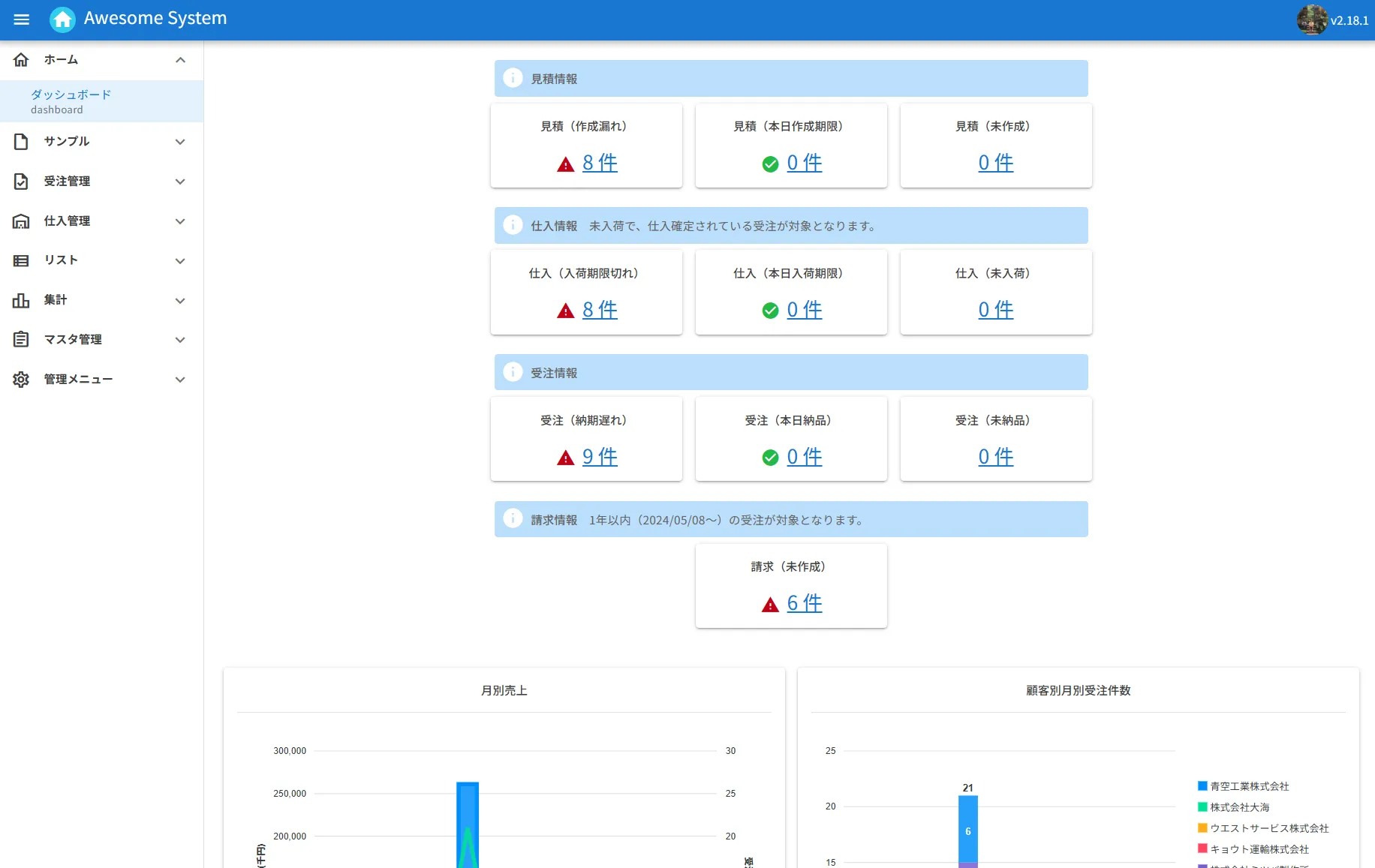Click the clipboard icon beside マスタ管理
The image size is (1375, 868).
point(21,339)
